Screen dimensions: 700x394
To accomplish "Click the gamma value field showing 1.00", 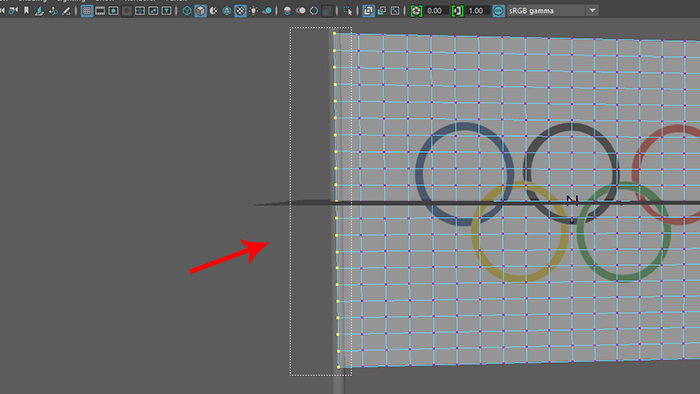I will tap(476, 11).
